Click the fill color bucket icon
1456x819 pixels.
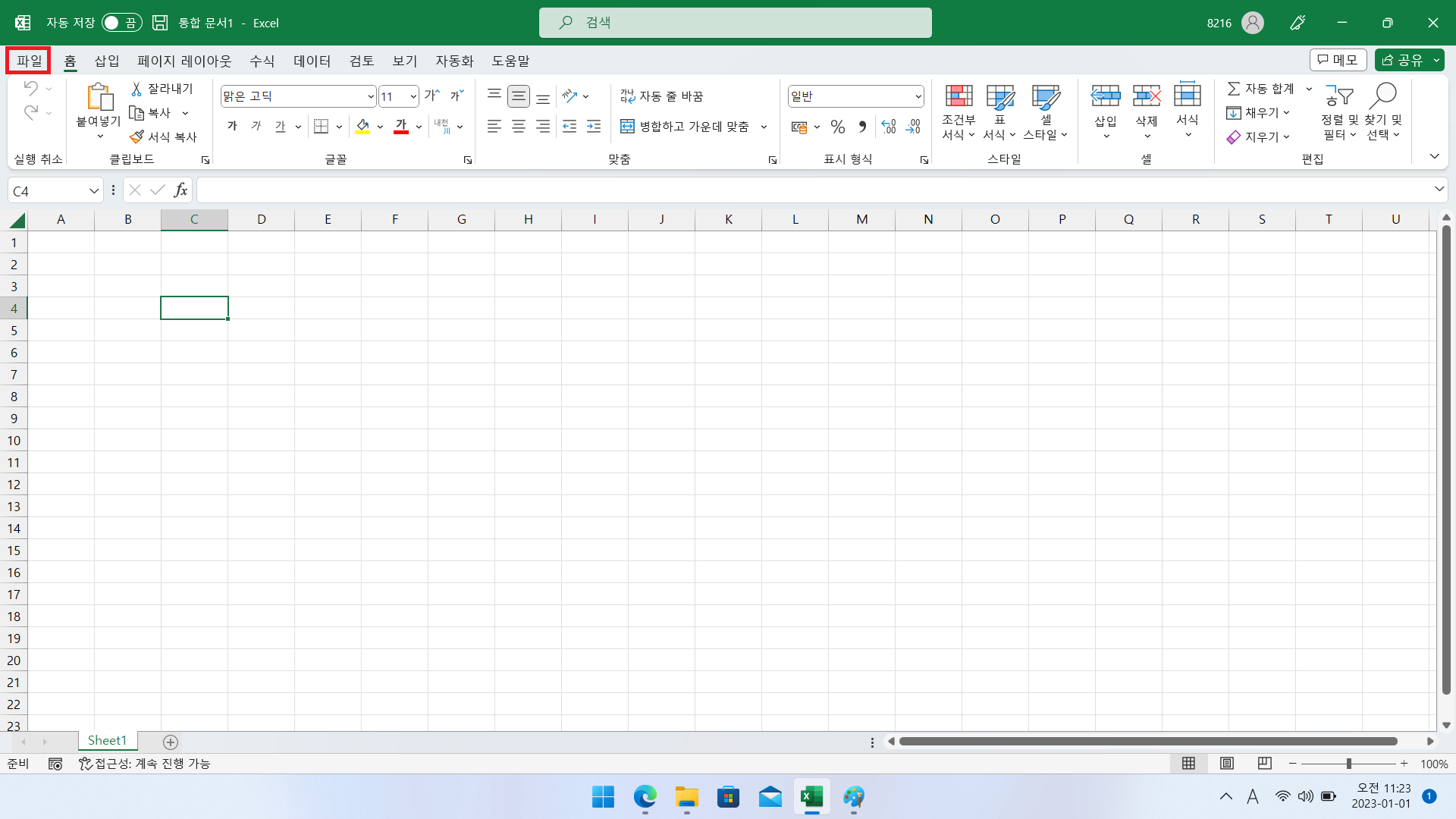[x=362, y=126]
